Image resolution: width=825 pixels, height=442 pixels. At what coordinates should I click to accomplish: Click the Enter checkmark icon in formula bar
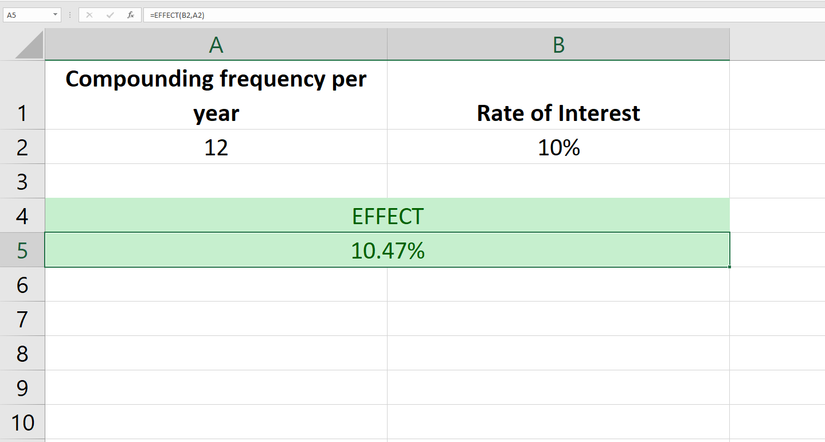110,15
